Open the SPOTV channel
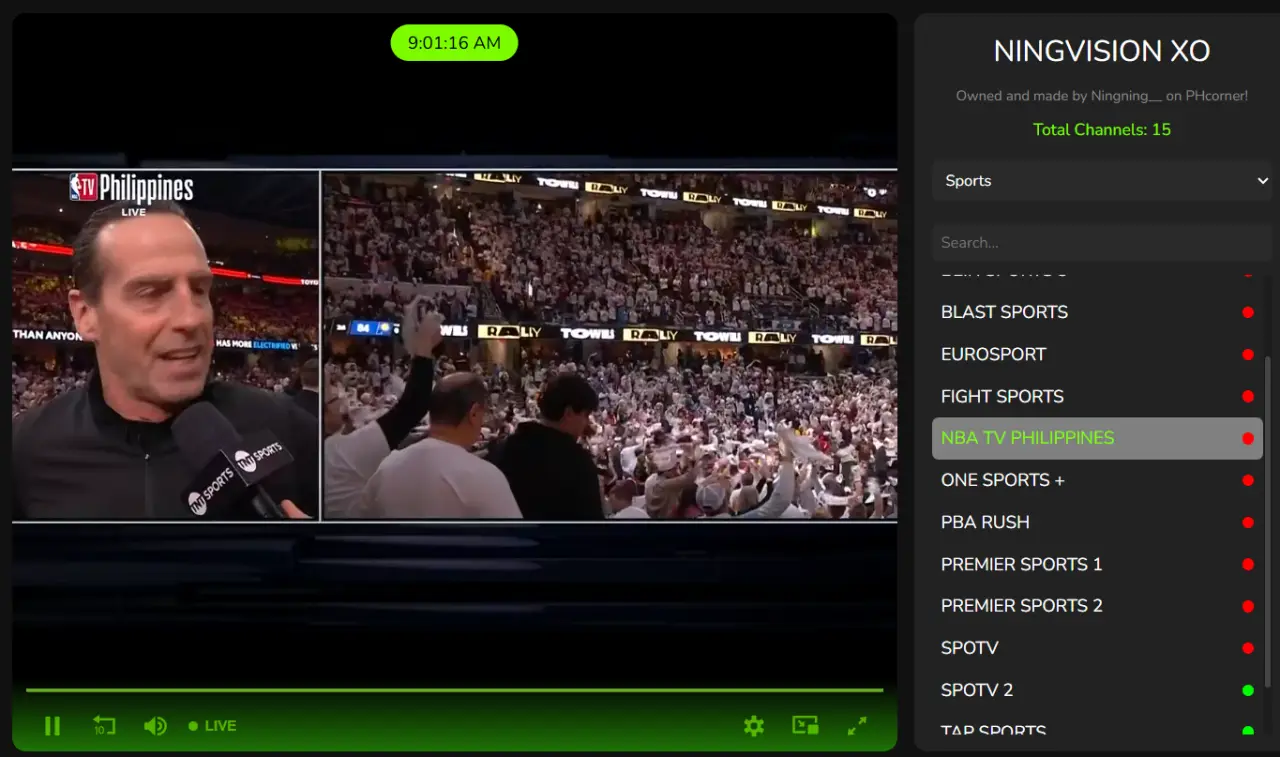 coord(1097,648)
